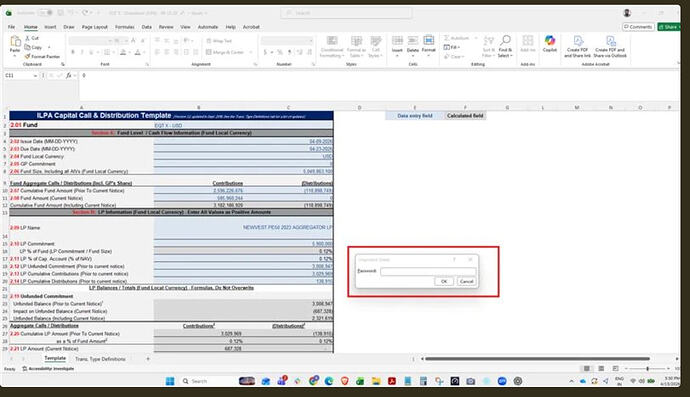Toggle the AutoSave switch
Viewport: 690px width, 397px height.
tap(45, 13)
